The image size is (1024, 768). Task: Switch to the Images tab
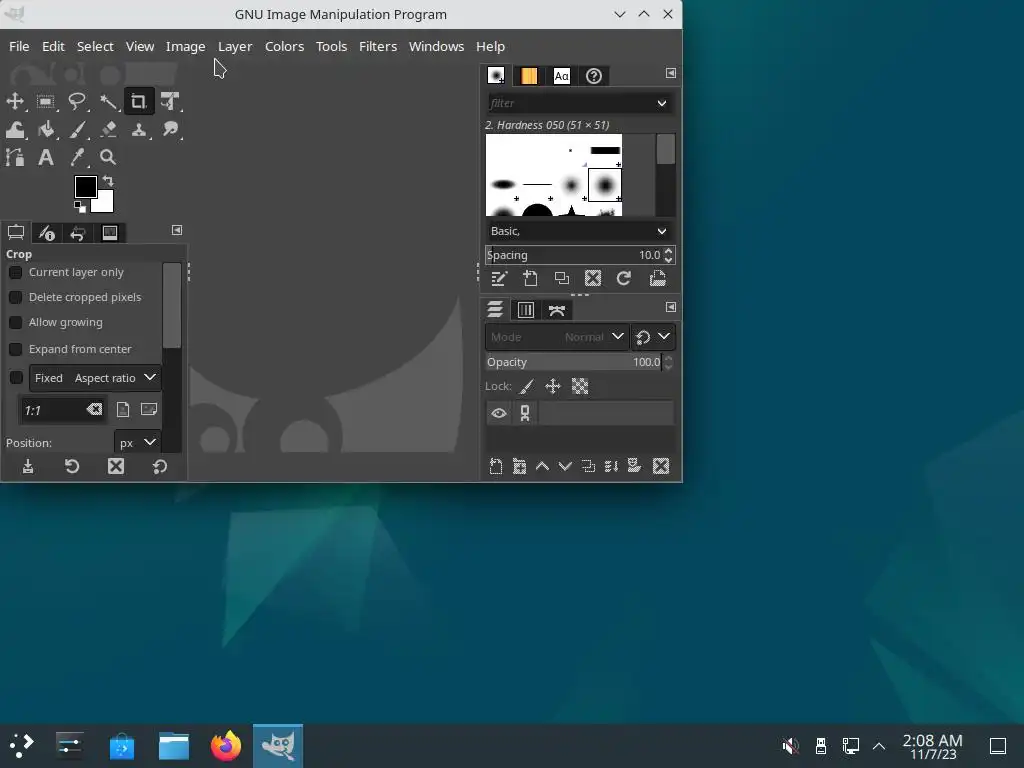point(110,233)
